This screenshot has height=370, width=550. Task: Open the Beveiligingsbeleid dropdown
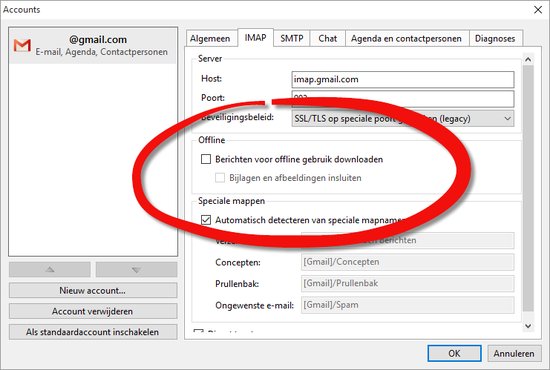(403, 119)
